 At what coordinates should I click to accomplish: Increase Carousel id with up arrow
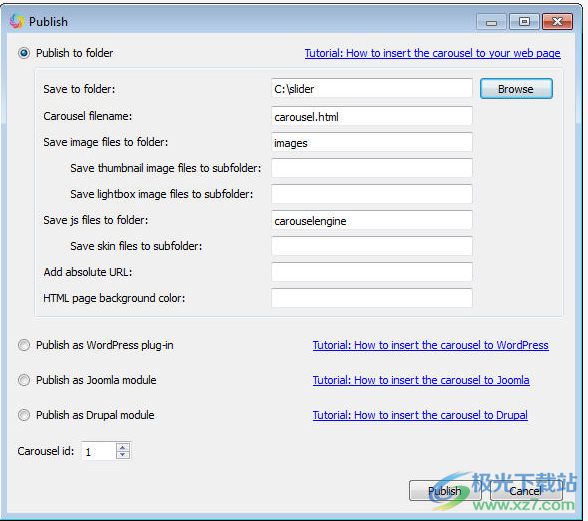(x=123, y=447)
